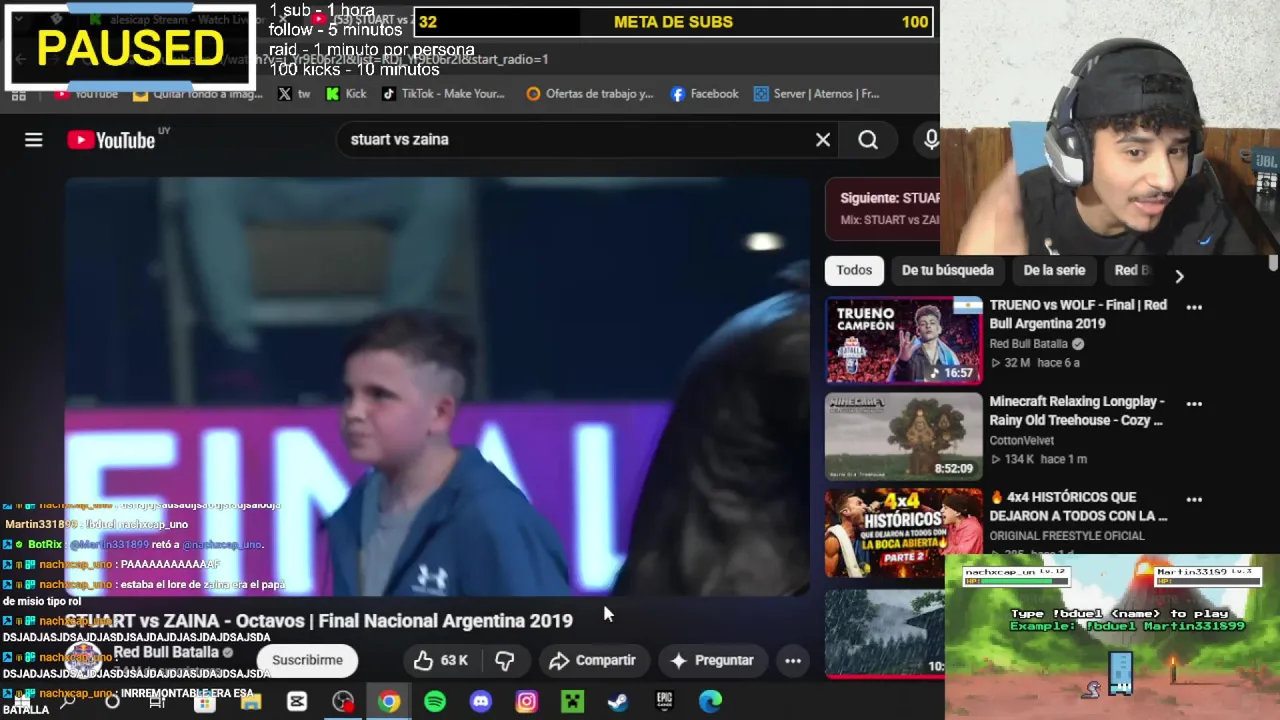Click the video player to toggle playback
Screen dimensions: 1280x720
point(437,387)
